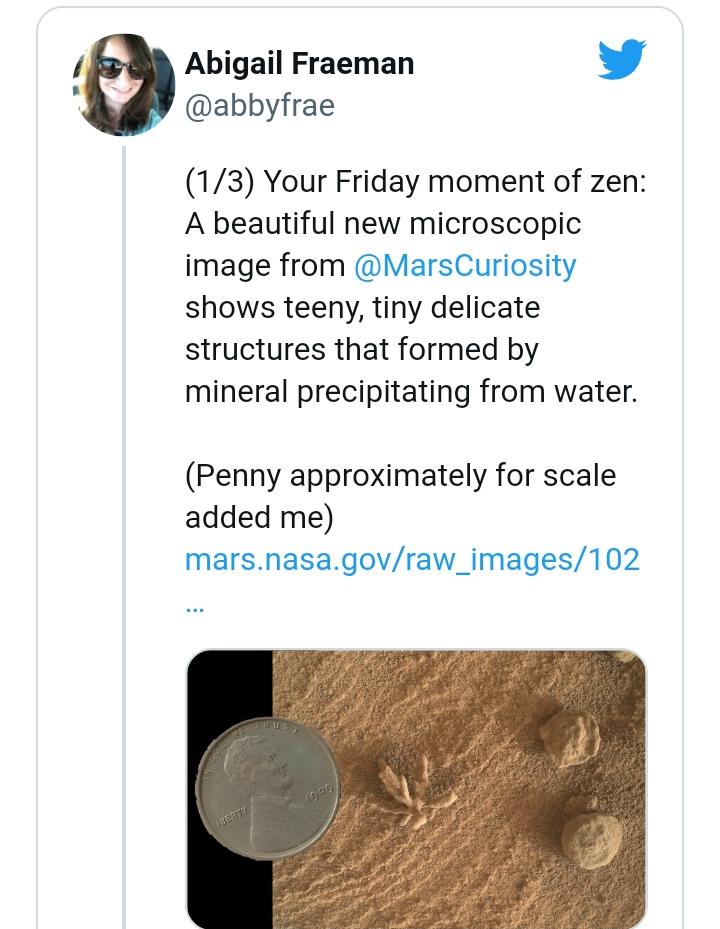Screen dimensions: 720x929
Task: Click the "mineral precipitating from water" line
Action: [x=410, y=391]
